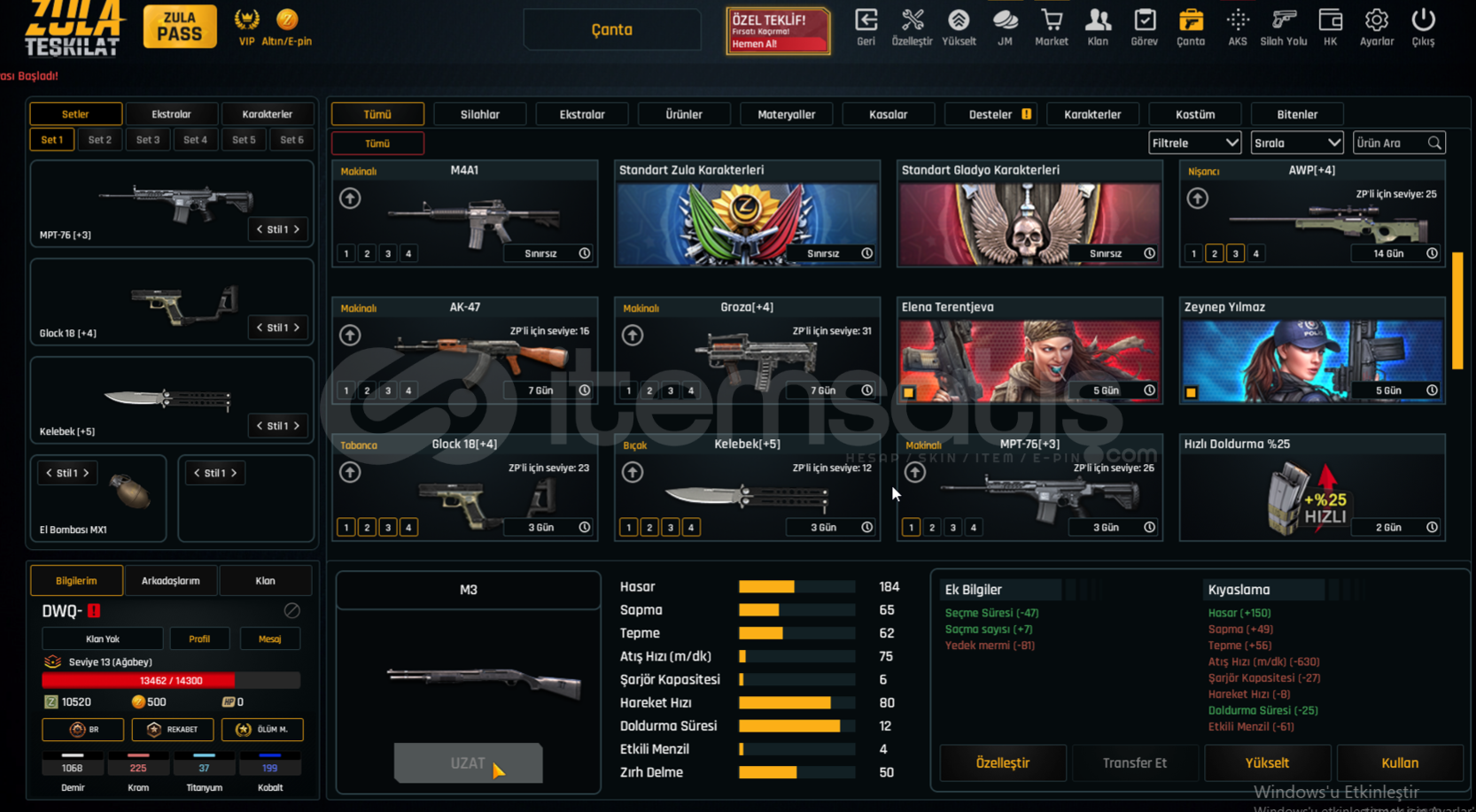Toggle slot 1 on M4A1 card
1476x812 pixels.
[346, 254]
